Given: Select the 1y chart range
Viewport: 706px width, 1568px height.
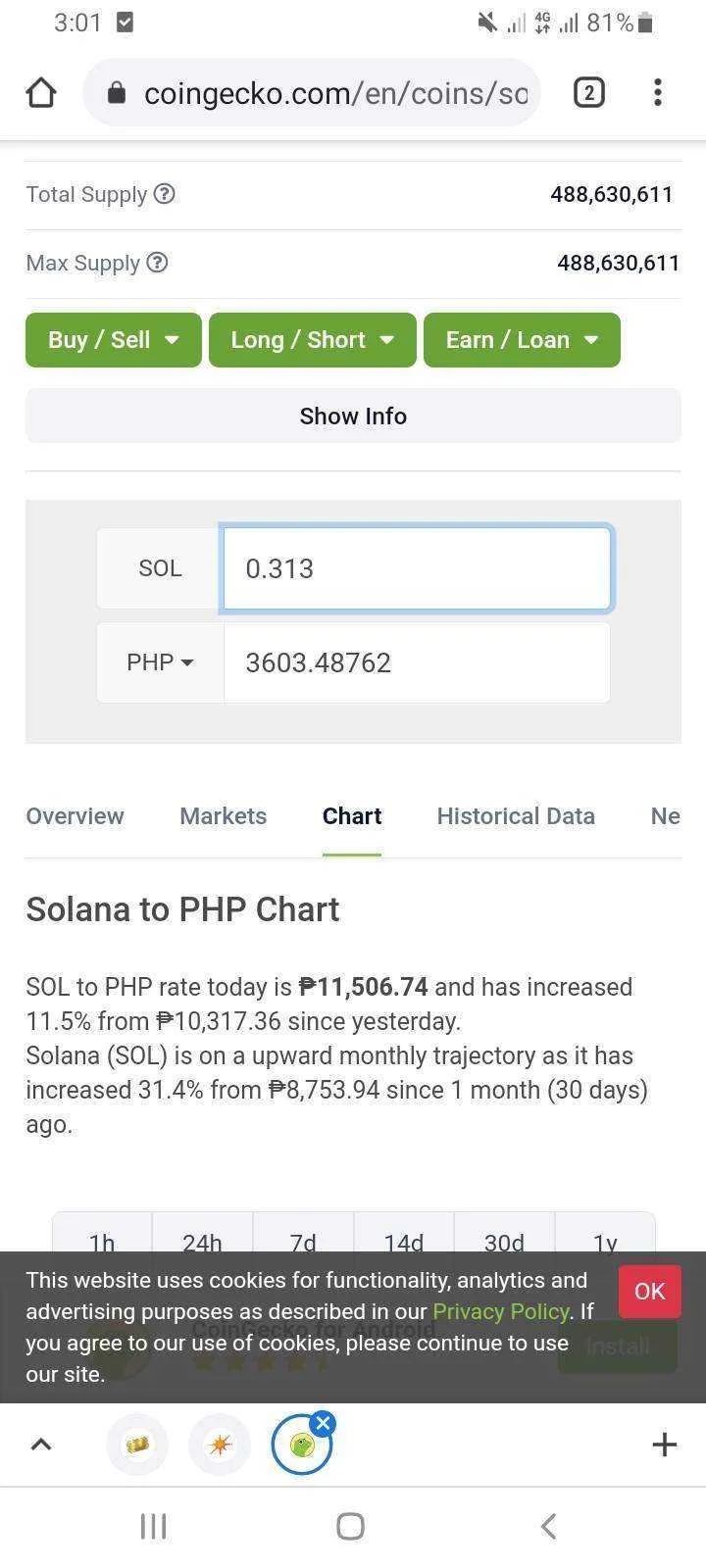Looking at the screenshot, I should point(605,1233).
